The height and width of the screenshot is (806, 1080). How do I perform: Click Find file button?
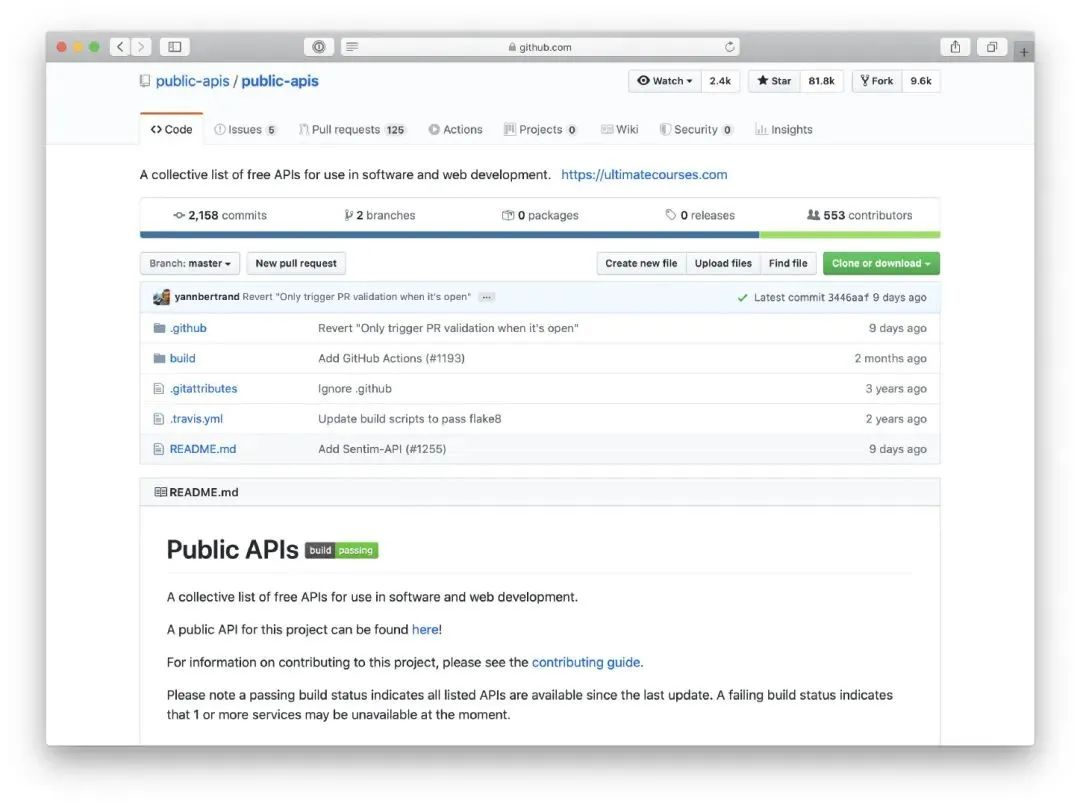pos(788,263)
